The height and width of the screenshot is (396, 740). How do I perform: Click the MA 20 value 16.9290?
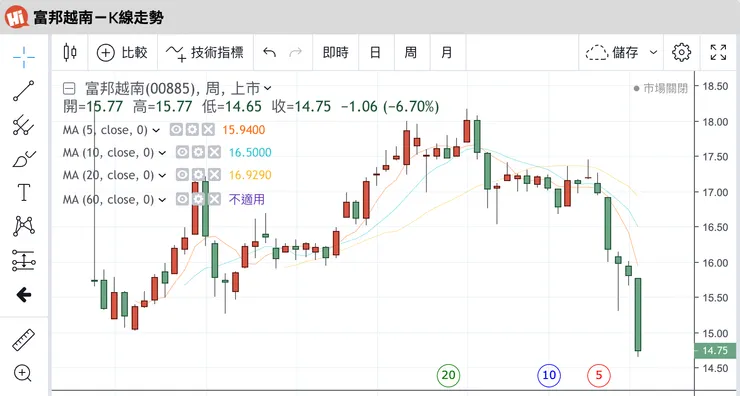tap(250, 175)
